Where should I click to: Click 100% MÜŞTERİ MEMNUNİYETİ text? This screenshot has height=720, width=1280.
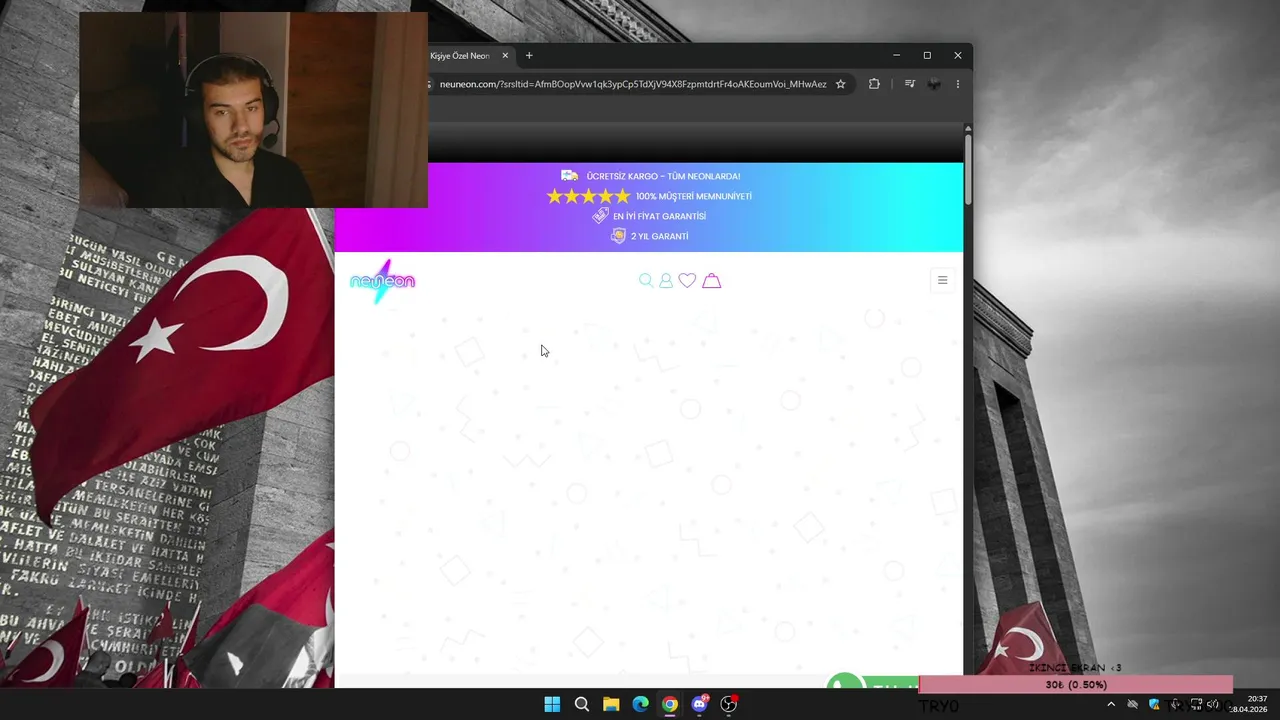tap(694, 196)
